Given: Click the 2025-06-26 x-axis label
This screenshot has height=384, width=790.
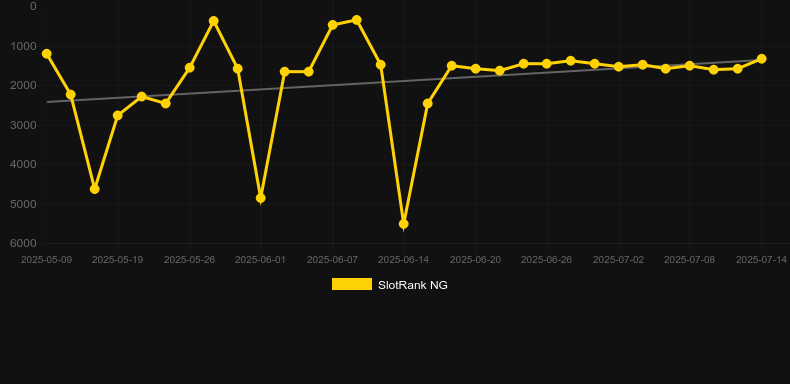Looking at the screenshot, I should pyautogui.click(x=547, y=260).
